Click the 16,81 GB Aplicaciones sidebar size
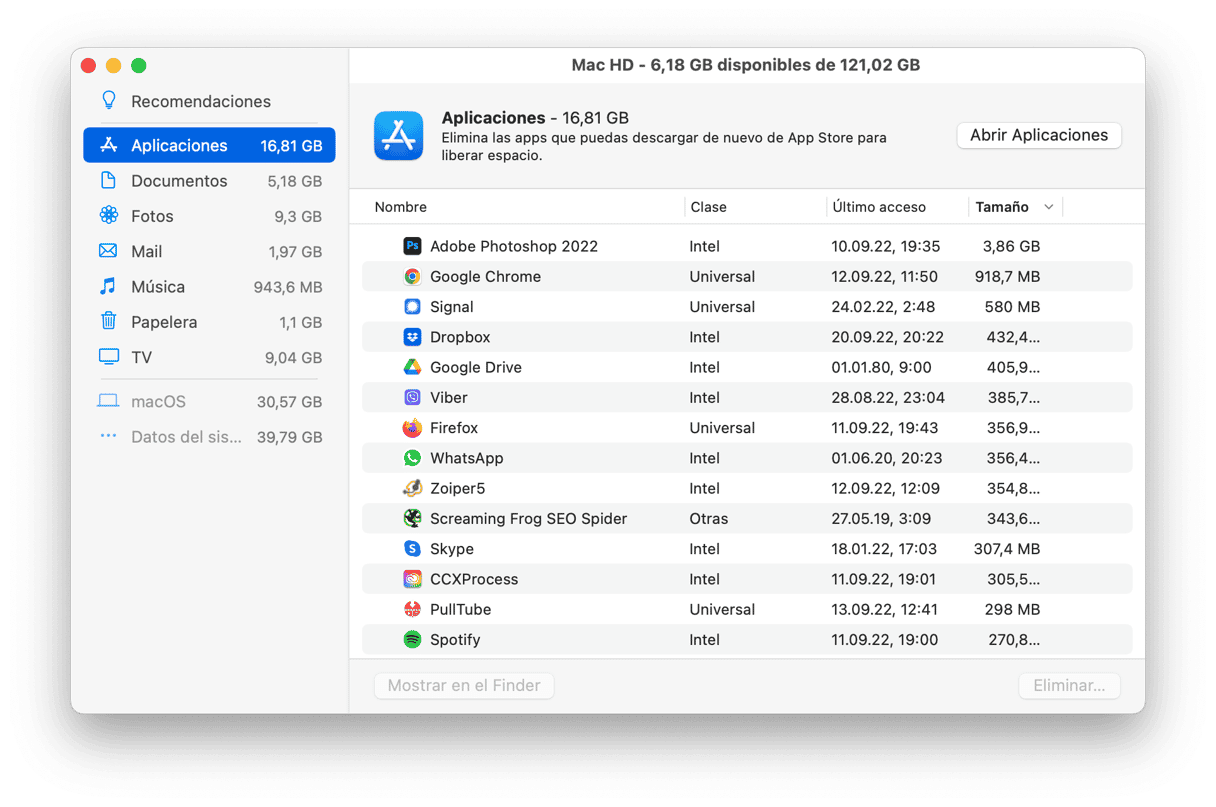Screen dimensions: 1216x807 (291, 146)
